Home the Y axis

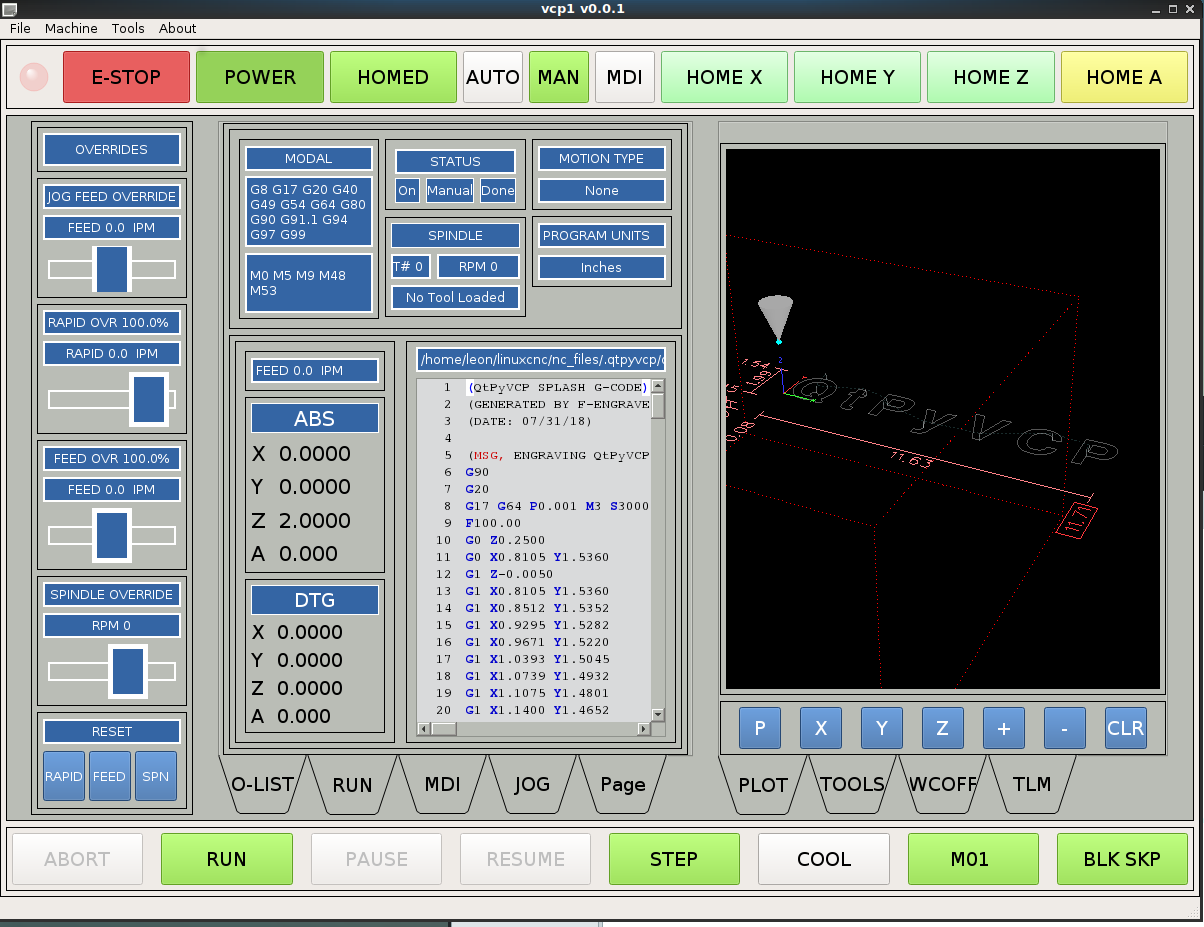click(x=858, y=77)
